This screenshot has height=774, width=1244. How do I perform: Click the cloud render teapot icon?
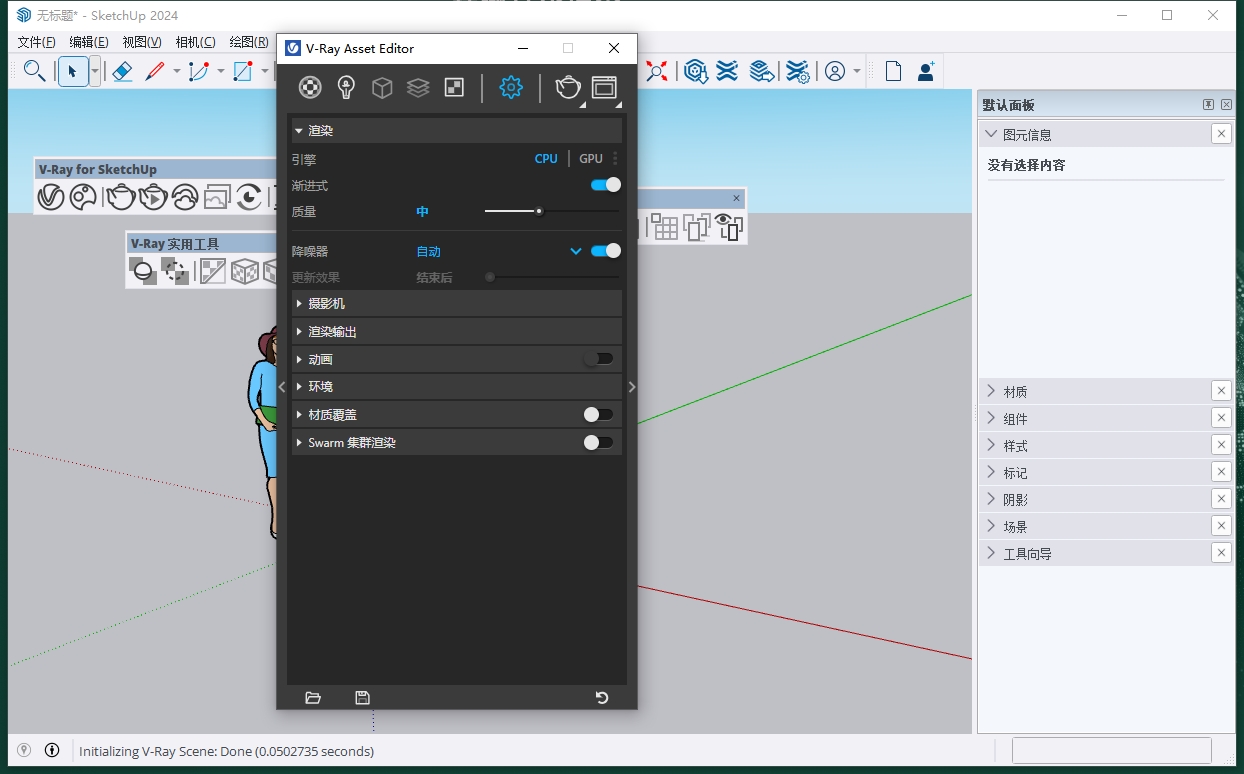185,197
